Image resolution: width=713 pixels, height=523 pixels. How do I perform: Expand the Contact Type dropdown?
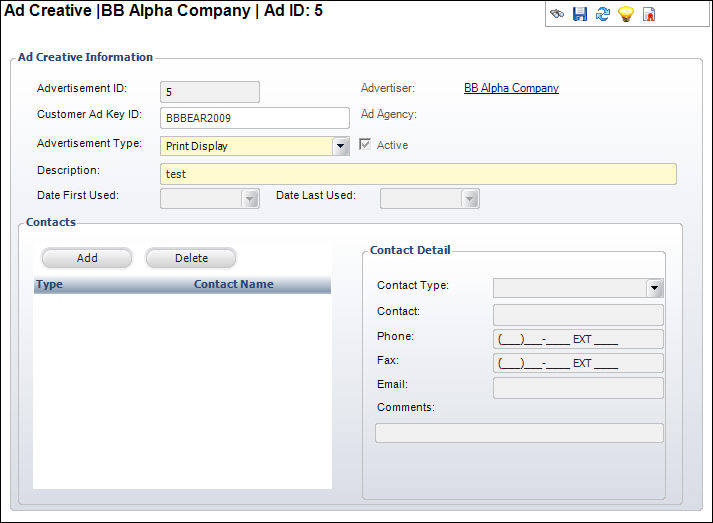(x=655, y=288)
